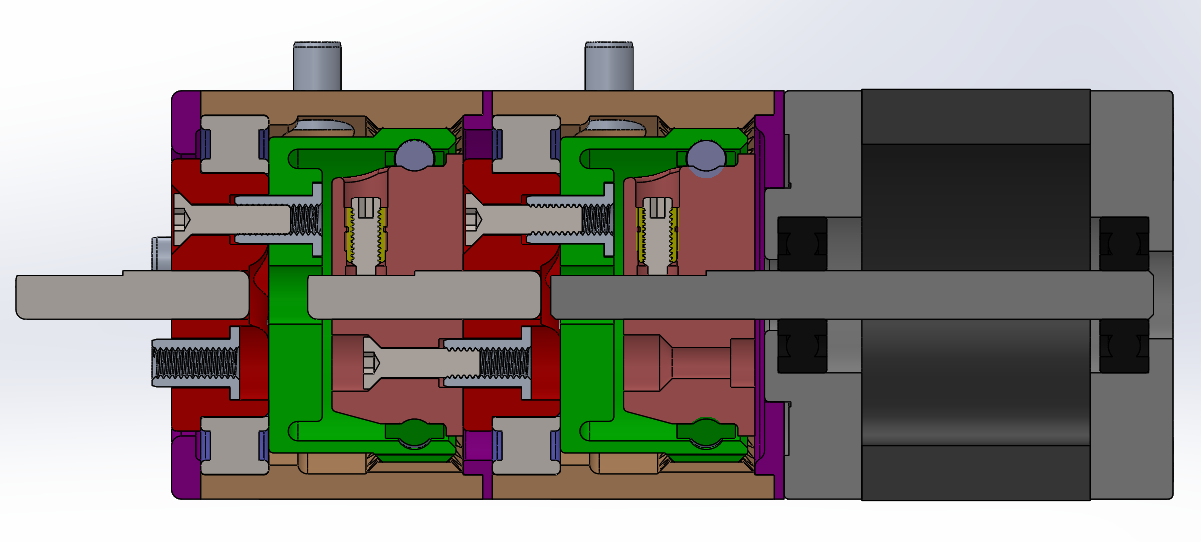The width and height of the screenshot is (1201, 542).
Task: Select the light gray output shaft protruding left
Action: point(132,296)
